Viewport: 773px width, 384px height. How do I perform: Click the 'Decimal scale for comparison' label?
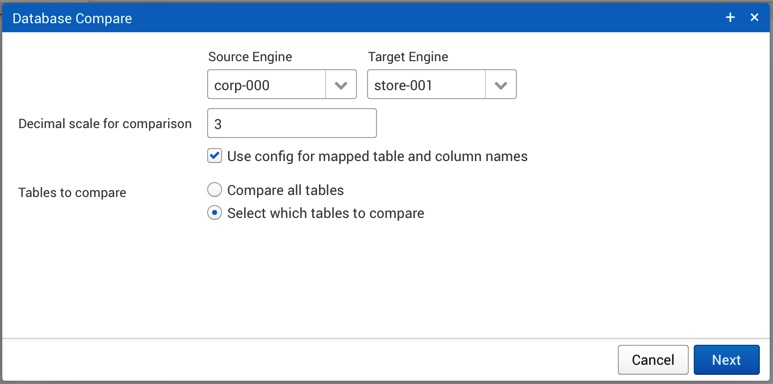pyautogui.click(x=105, y=124)
